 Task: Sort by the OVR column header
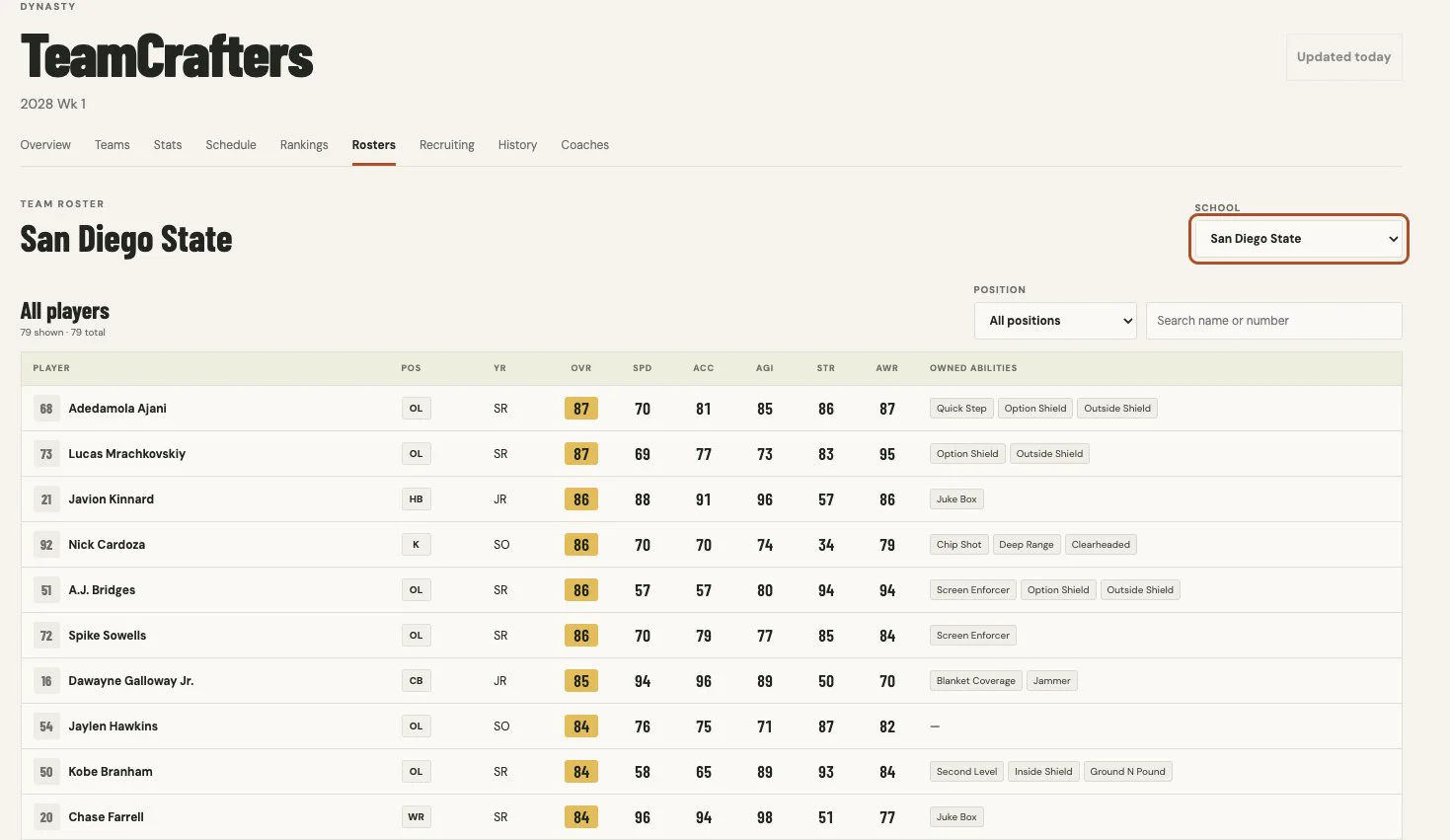coord(581,368)
